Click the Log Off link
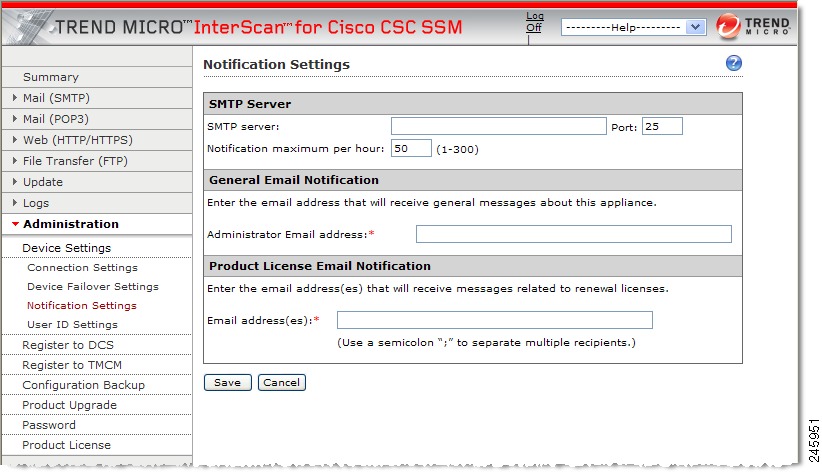 pyautogui.click(x=534, y=22)
